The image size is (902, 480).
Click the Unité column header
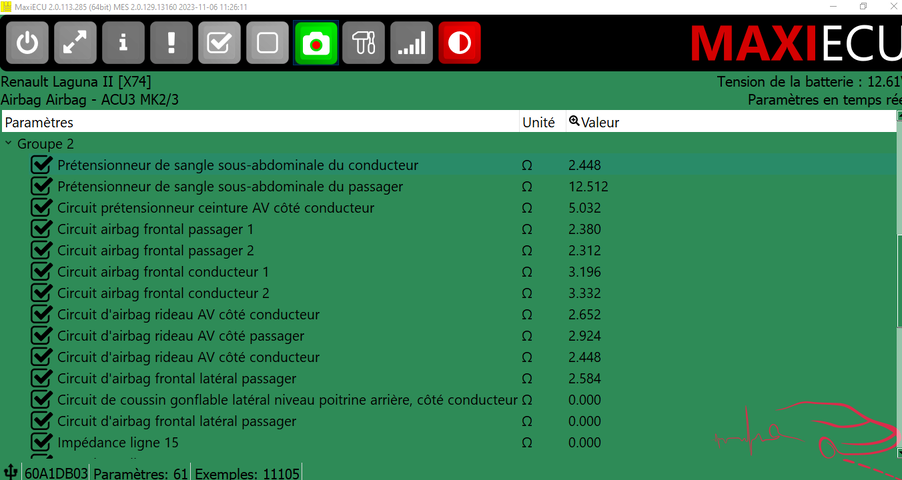[x=542, y=122]
